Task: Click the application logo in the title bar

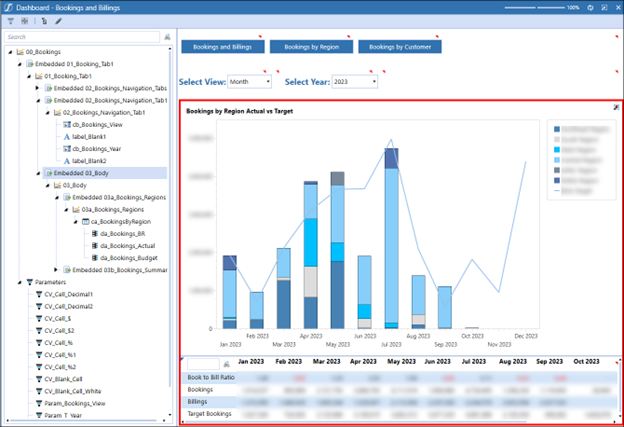Action: (8, 8)
